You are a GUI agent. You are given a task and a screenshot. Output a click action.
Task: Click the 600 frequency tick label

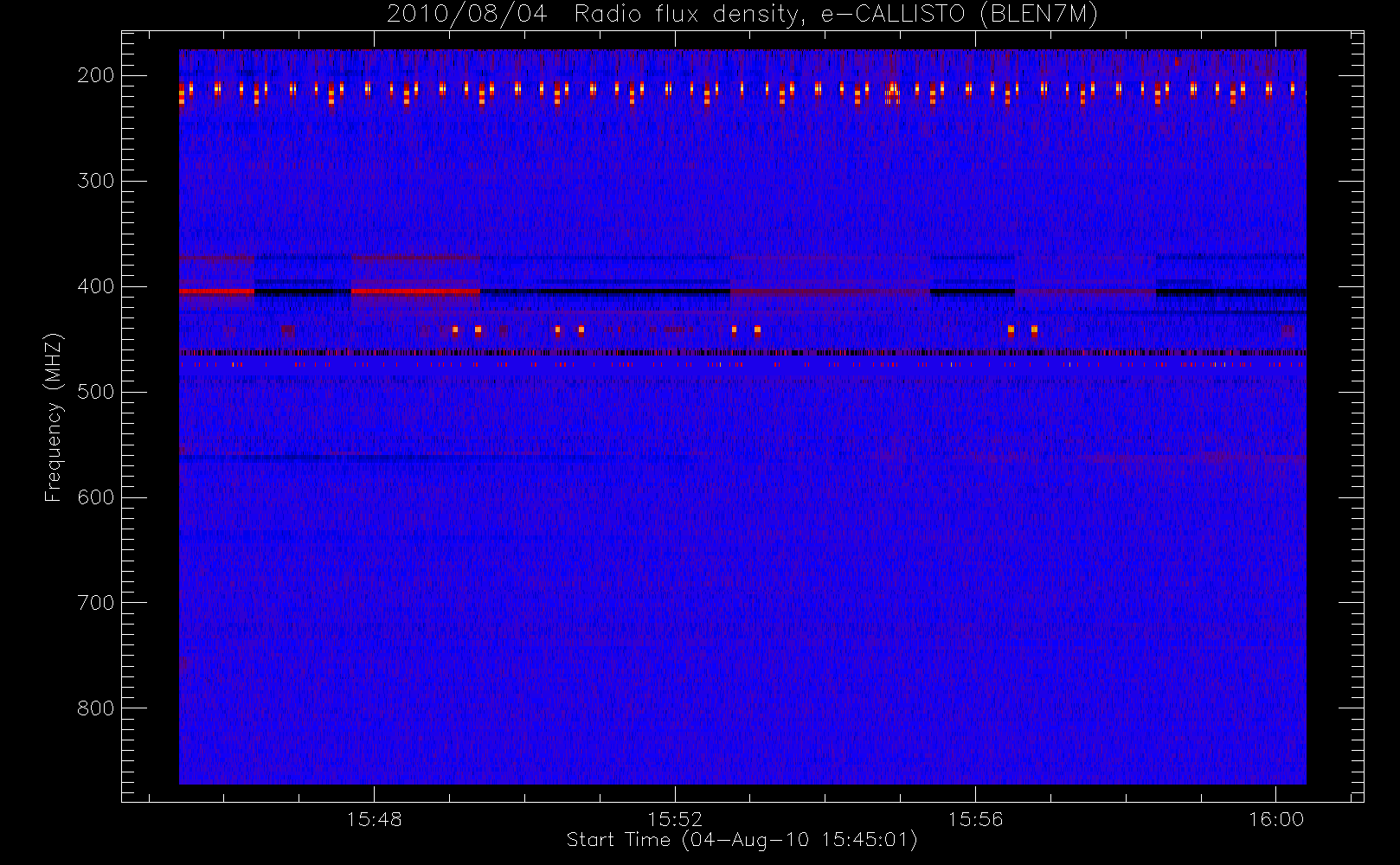95,497
